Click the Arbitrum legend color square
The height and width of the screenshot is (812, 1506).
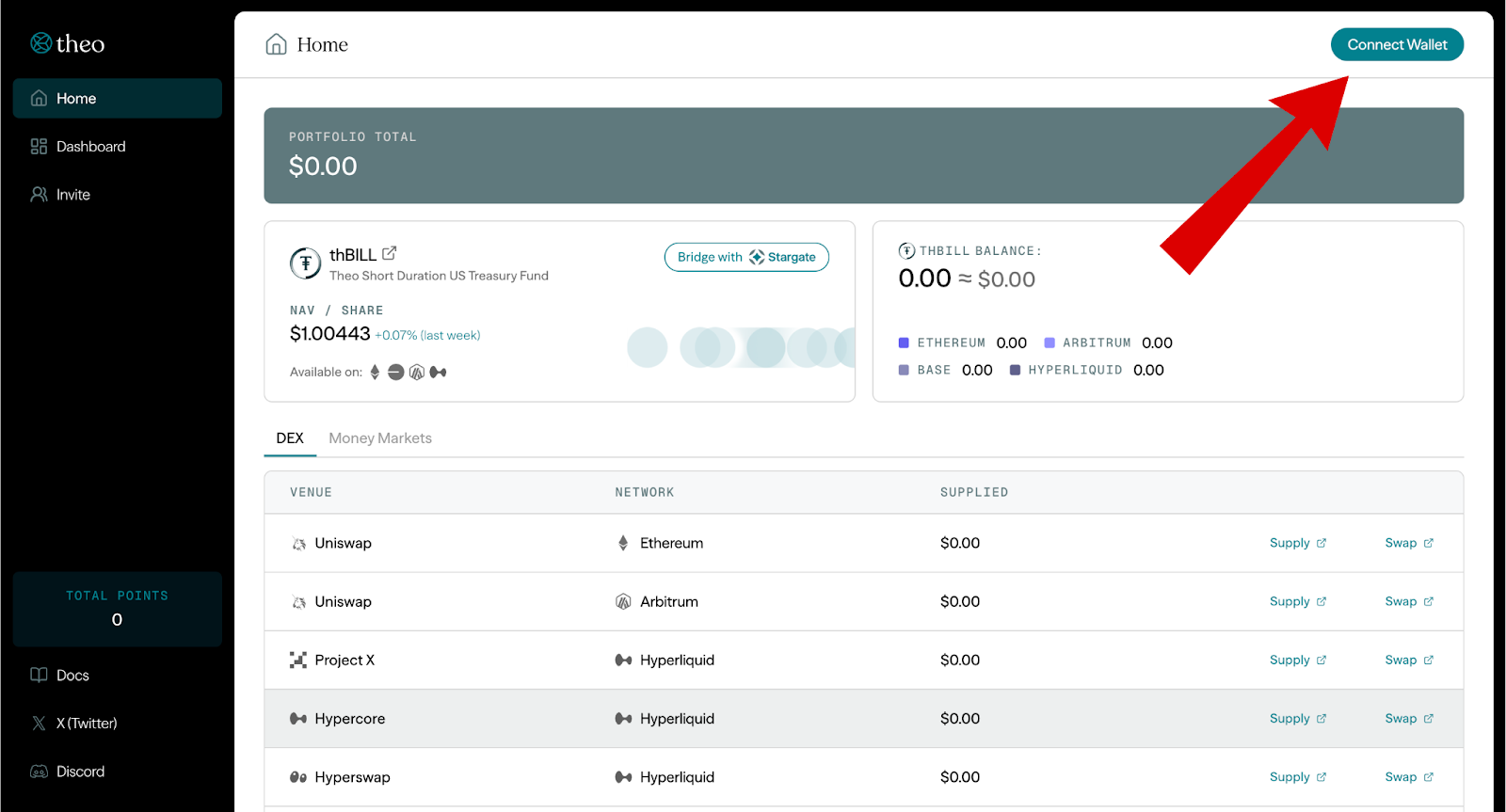[x=1049, y=343]
